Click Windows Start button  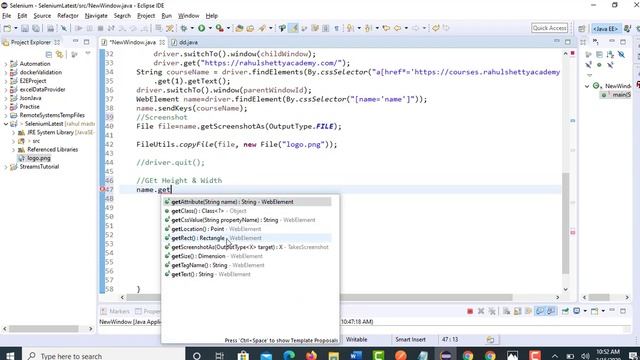(10, 355)
